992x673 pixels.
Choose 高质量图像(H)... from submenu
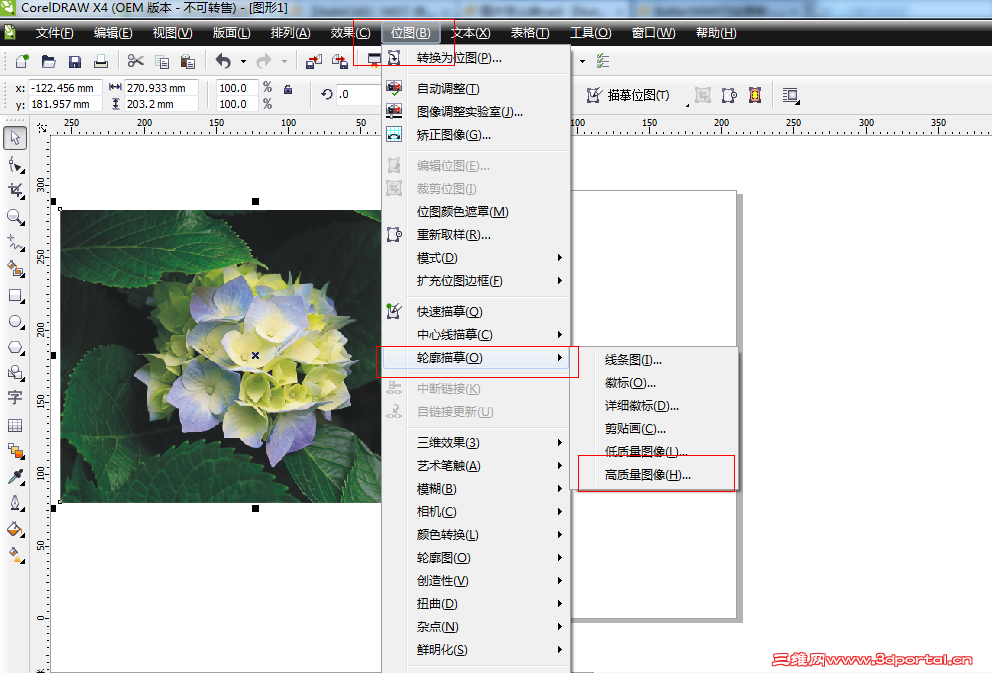(655, 475)
